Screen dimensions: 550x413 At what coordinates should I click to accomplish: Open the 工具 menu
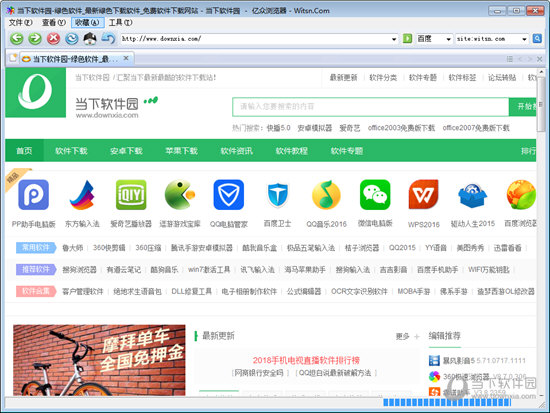(120, 22)
